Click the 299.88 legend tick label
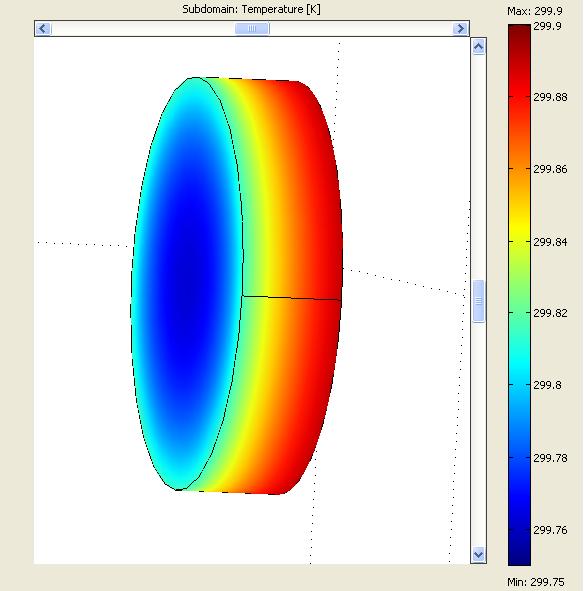Screen dimensions: 584x591 point(550,97)
